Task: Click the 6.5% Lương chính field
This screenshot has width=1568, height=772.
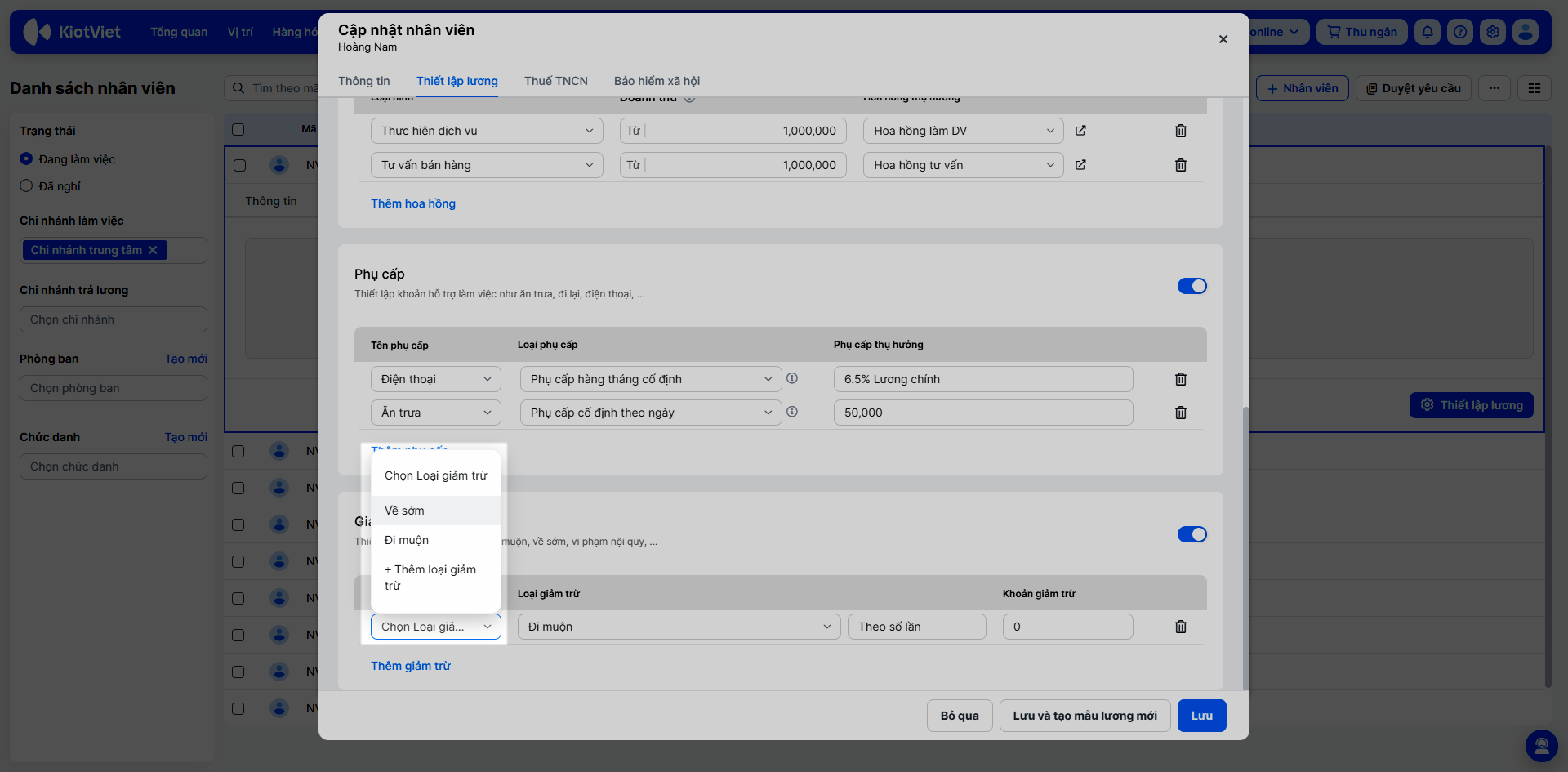Action: click(983, 379)
